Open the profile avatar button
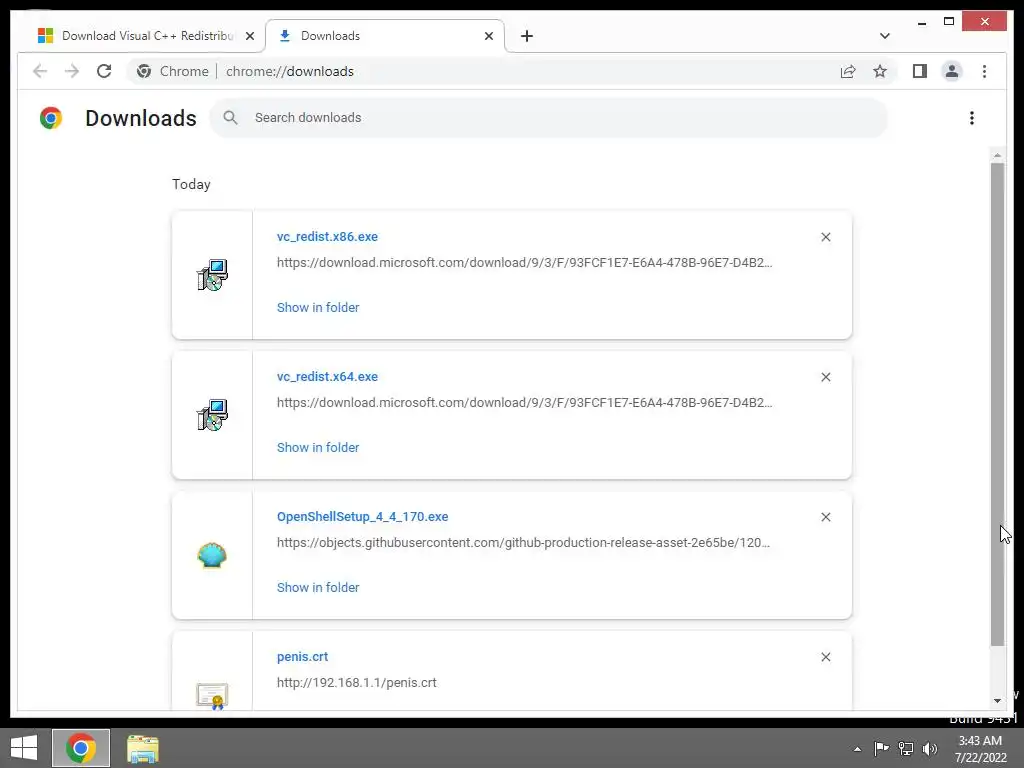Image resolution: width=1024 pixels, height=768 pixels. coord(952,71)
